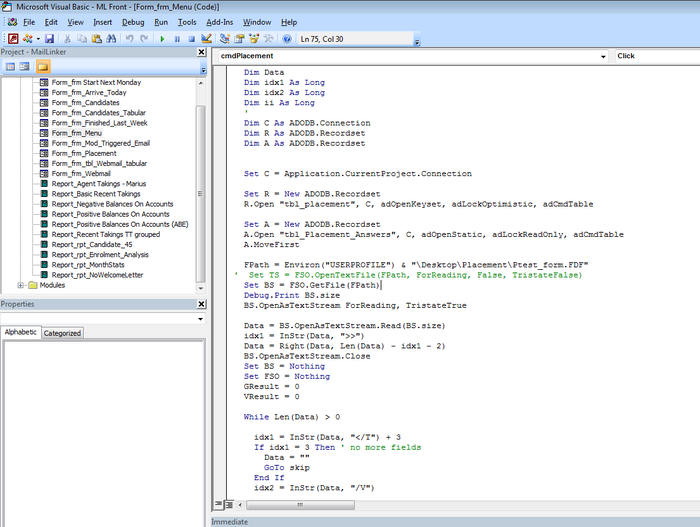Click the Undo arrow icon
Image resolution: width=700 pixels, height=527 pixels.
[x=129, y=39]
